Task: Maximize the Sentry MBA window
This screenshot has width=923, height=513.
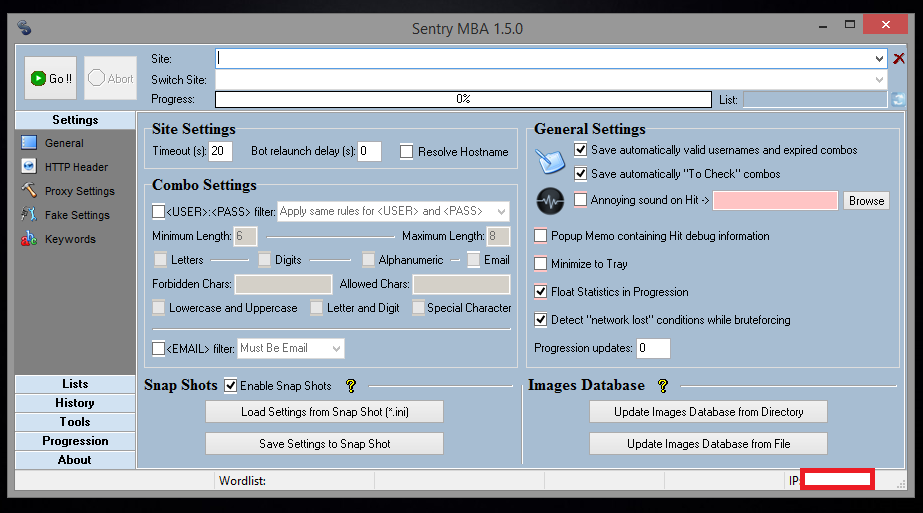Action: pyautogui.click(x=849, y=25)
